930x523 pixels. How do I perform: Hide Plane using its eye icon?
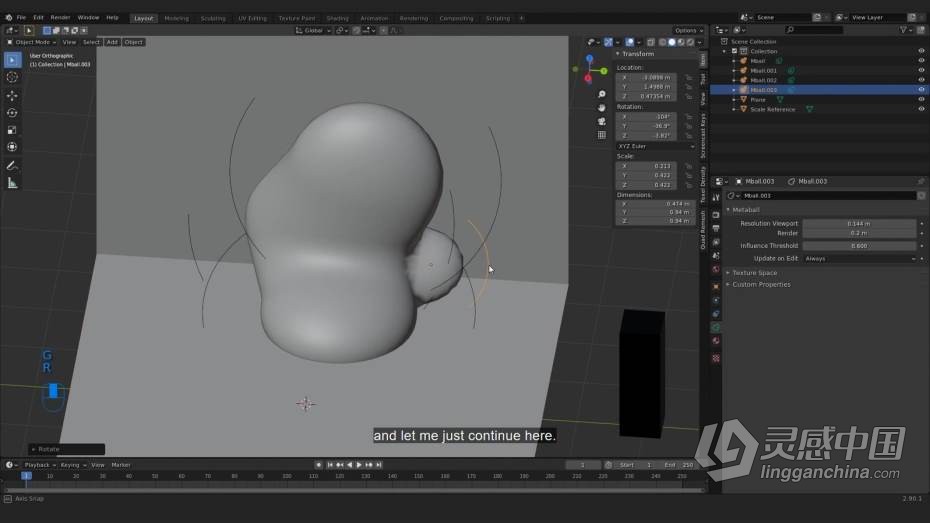[921, 99]
